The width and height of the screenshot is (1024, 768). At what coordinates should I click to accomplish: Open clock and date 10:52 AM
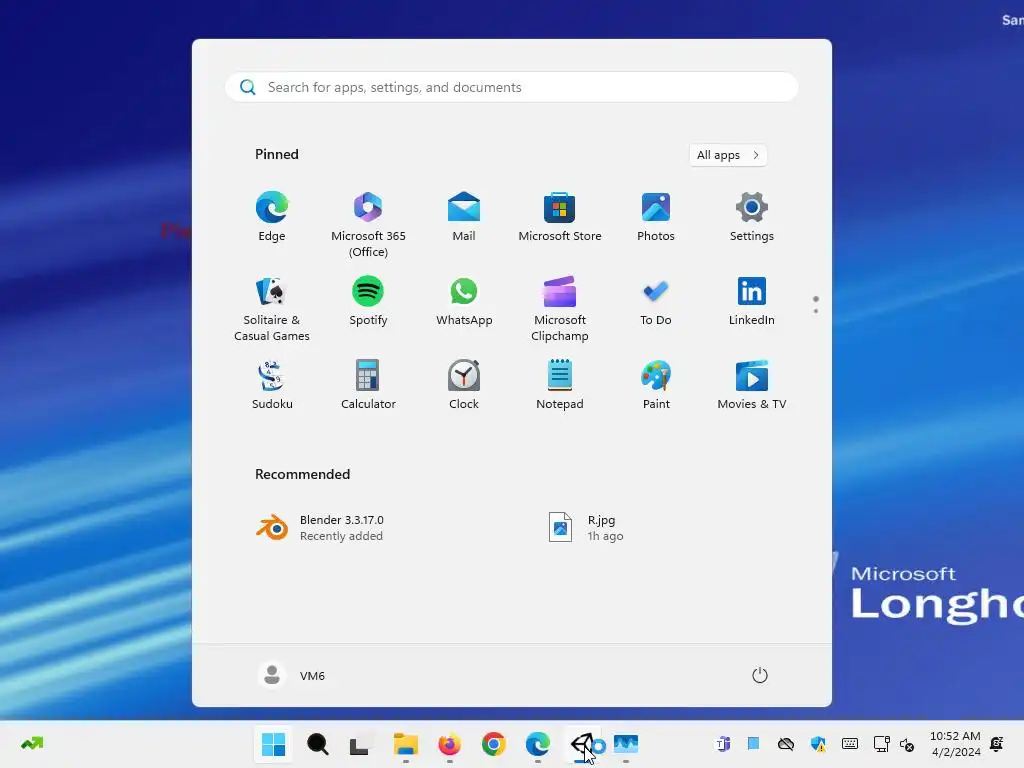[x=955, y=744]
